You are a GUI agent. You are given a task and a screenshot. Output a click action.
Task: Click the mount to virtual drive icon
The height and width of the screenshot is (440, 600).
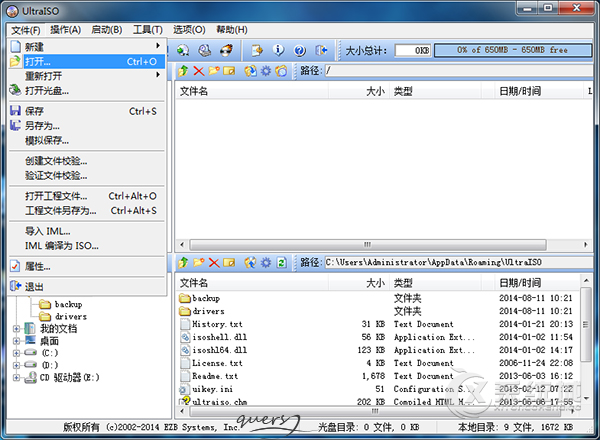205,50
